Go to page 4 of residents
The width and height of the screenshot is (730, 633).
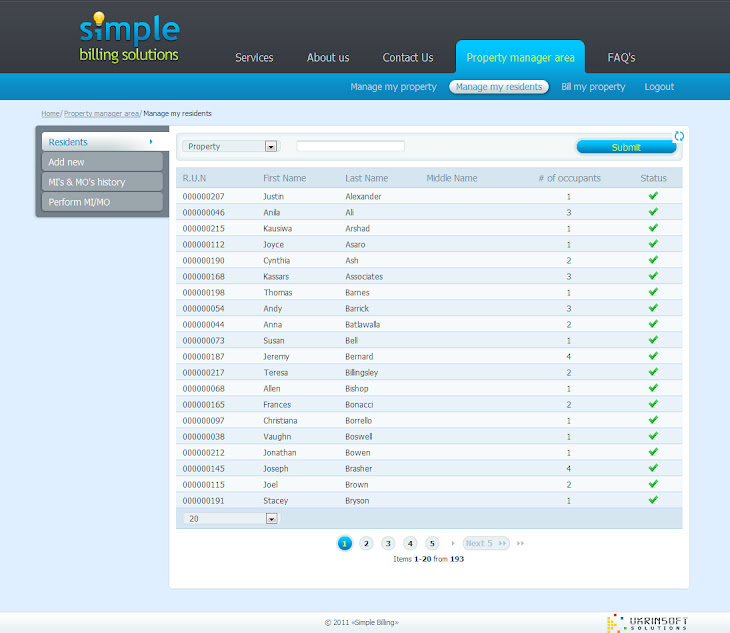point(410,543)
